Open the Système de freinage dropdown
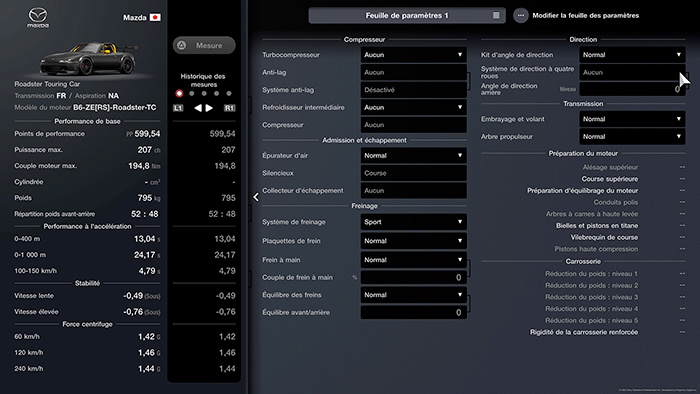The height and width of the screenshot is (394, 700). click(413, 222)
